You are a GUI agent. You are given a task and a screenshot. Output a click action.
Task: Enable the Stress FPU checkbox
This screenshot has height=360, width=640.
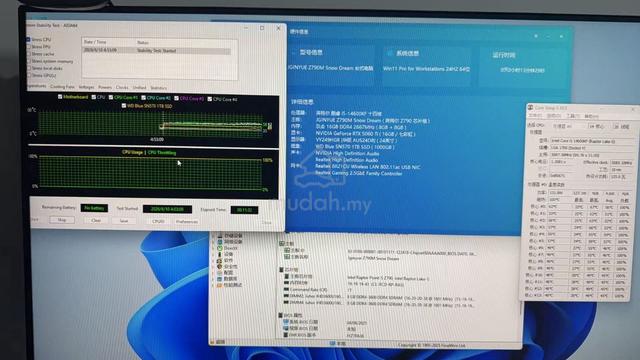click(x=29, y=47)
